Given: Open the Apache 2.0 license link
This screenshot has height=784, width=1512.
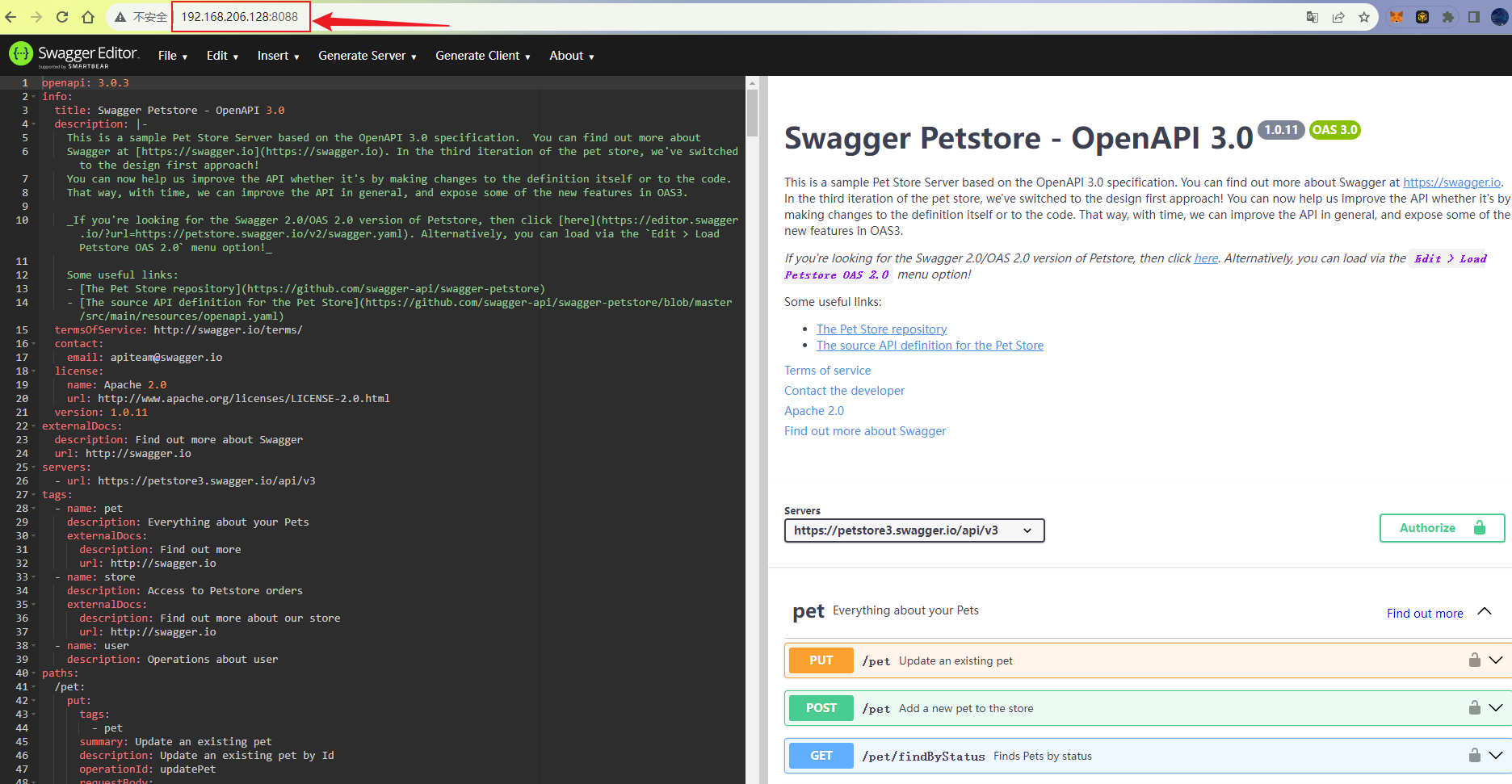Looking at the screenshot, I should tap(814, 411).
